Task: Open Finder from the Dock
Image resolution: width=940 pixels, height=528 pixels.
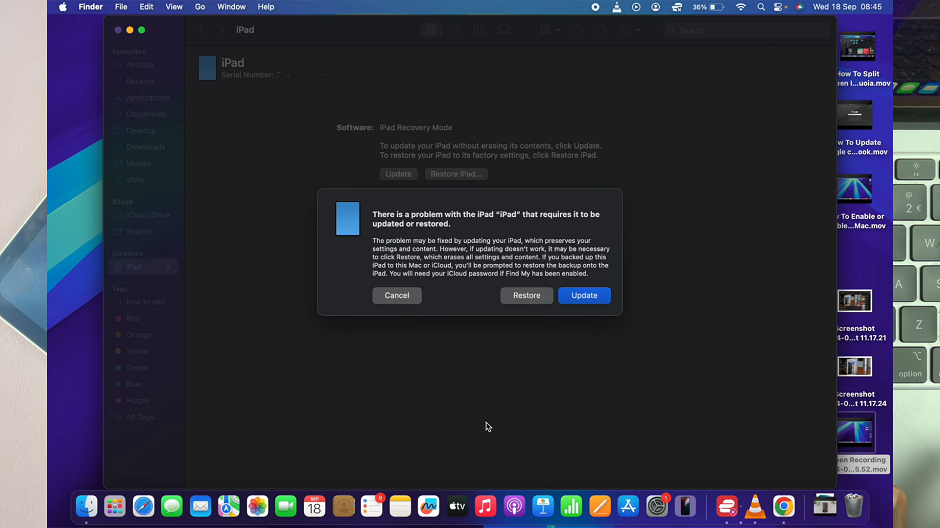Action: (86, 506)
